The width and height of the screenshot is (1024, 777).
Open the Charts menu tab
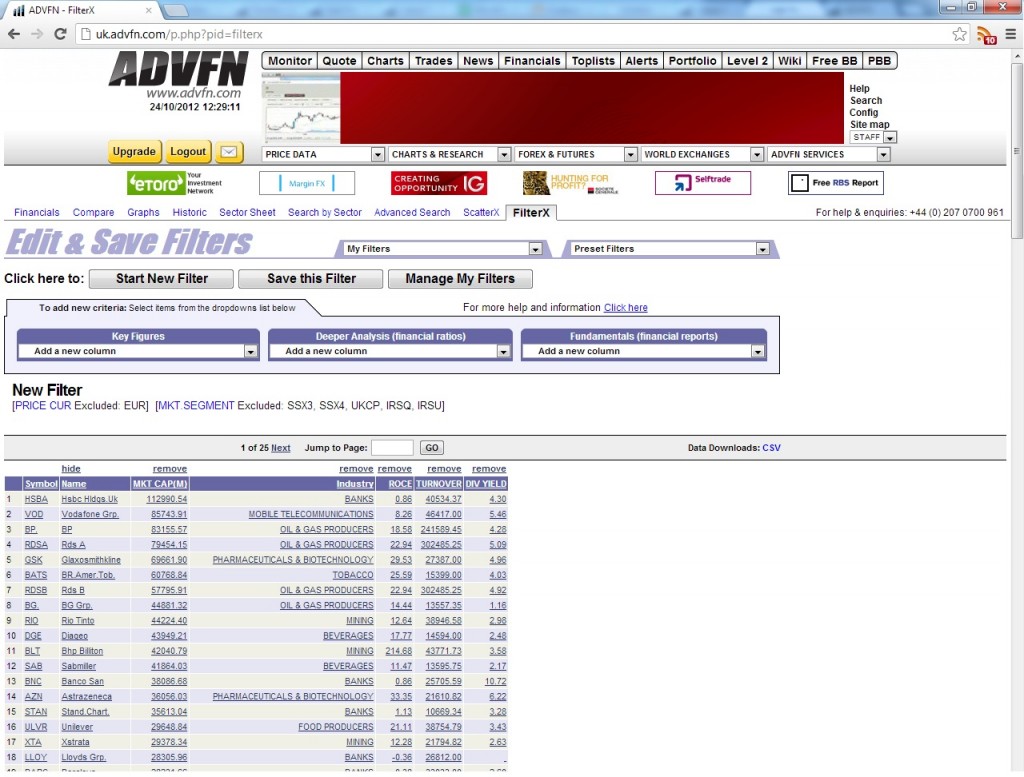click(x=385, y=61)
